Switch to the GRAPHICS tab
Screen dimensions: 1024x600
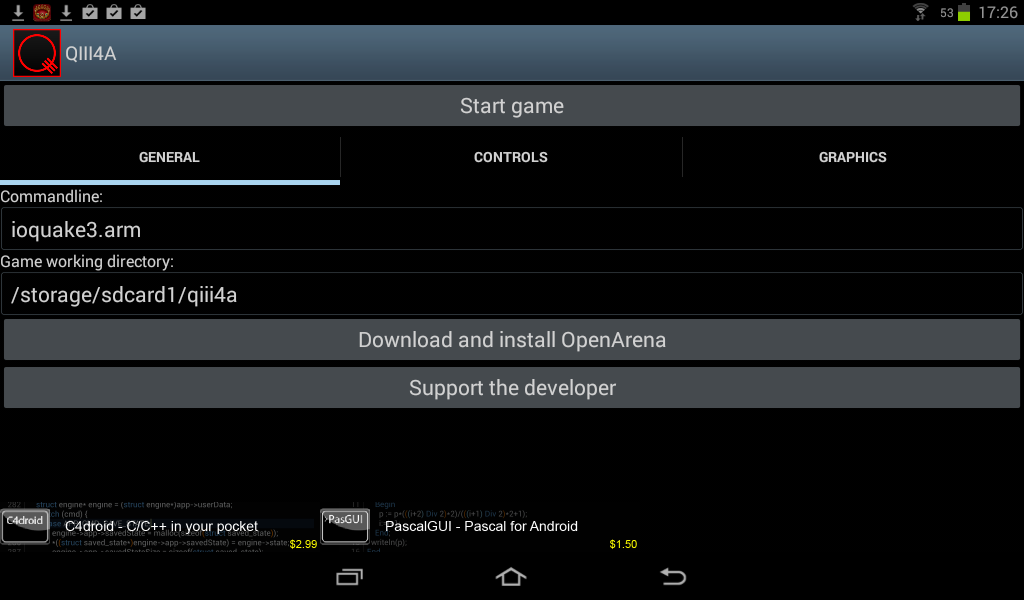853,157
